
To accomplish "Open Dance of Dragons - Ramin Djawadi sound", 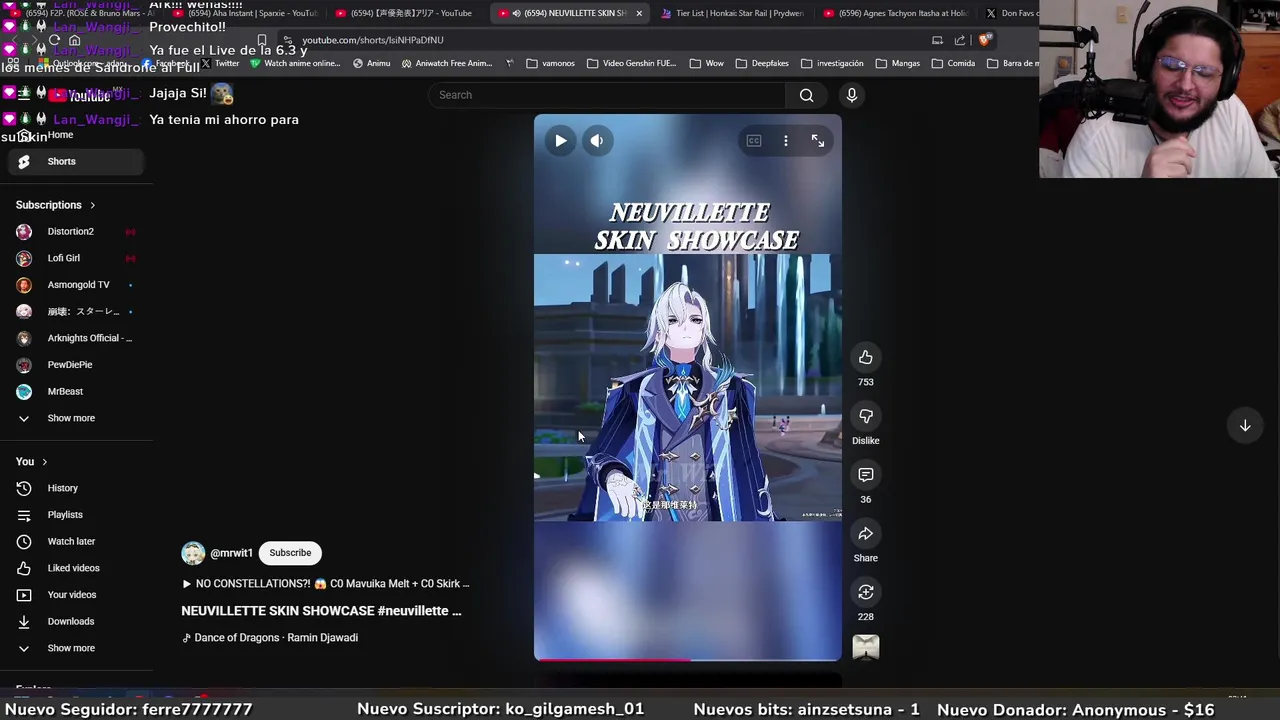I will click(270, 638).
